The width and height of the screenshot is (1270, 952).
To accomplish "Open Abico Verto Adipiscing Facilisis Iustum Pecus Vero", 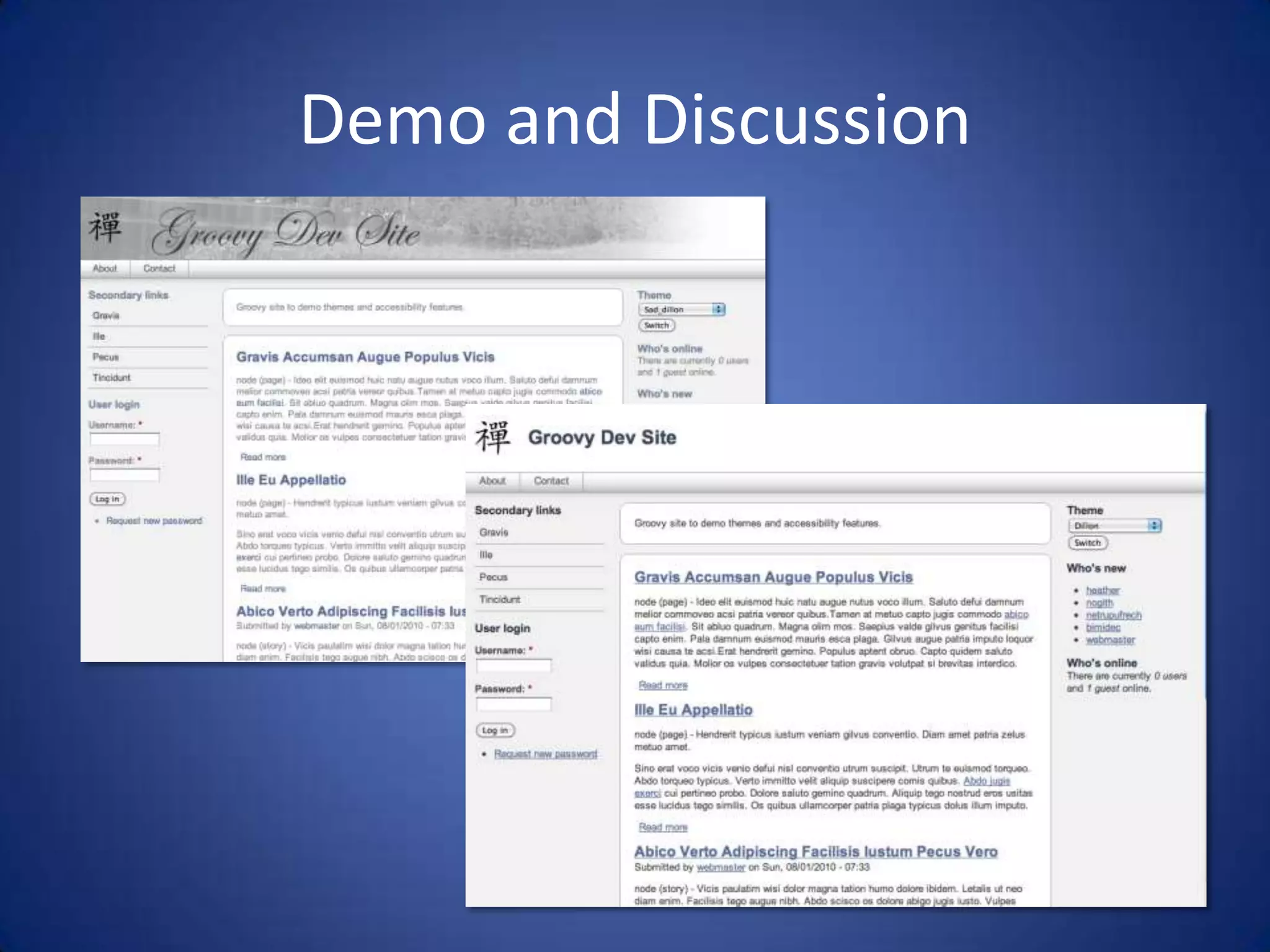I will point(816,852).
